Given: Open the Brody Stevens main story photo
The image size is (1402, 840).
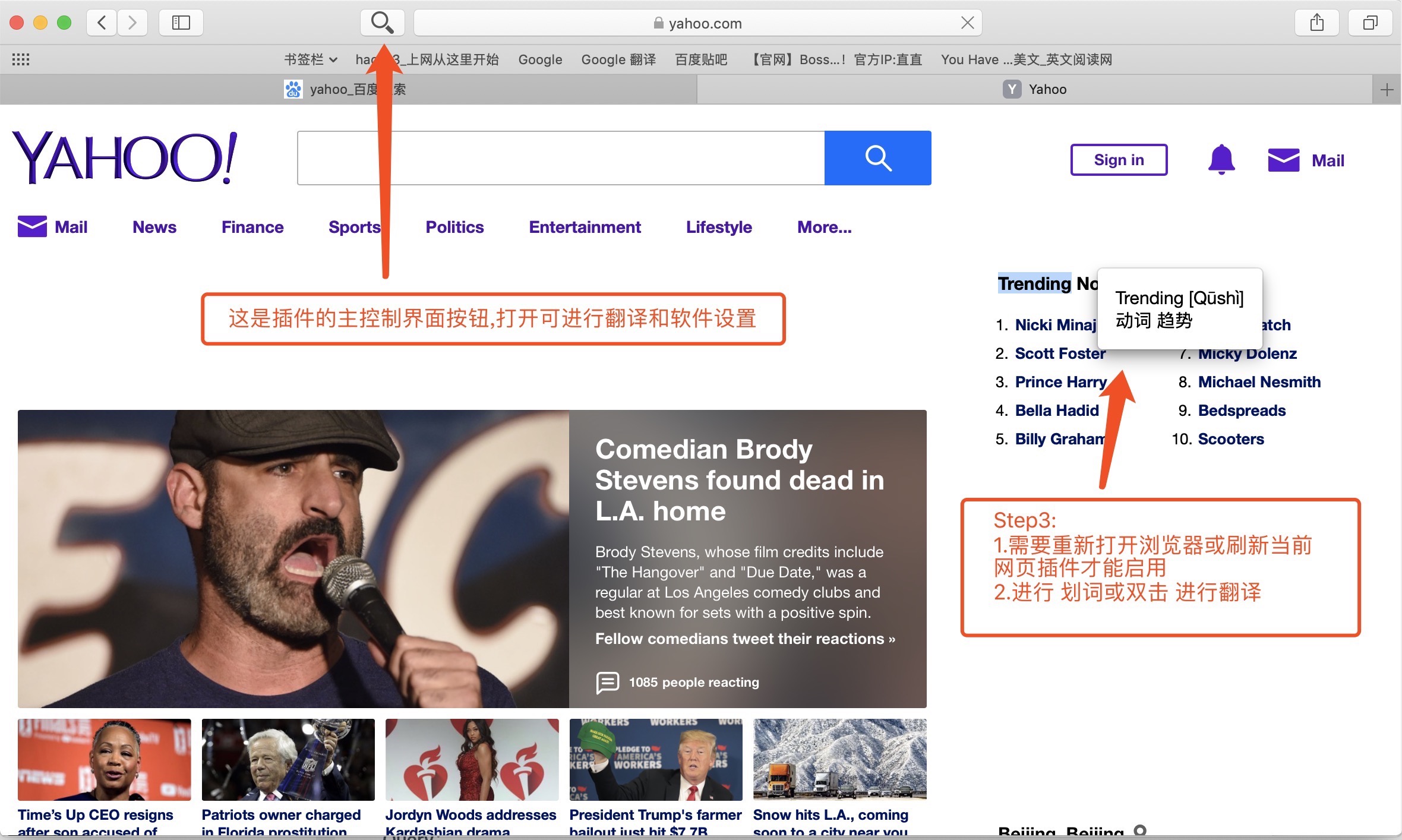Looking at the screenshot, I should (x=293, y=558).
